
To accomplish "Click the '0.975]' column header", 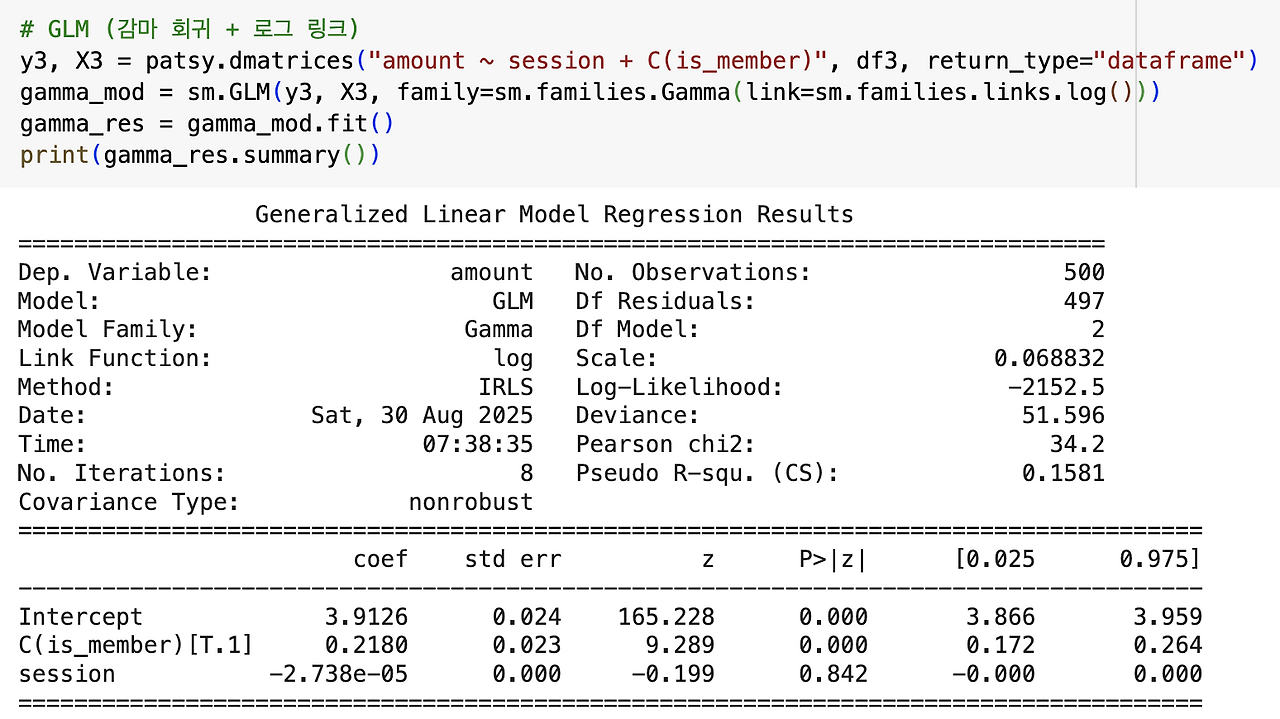I will 1160,559.
